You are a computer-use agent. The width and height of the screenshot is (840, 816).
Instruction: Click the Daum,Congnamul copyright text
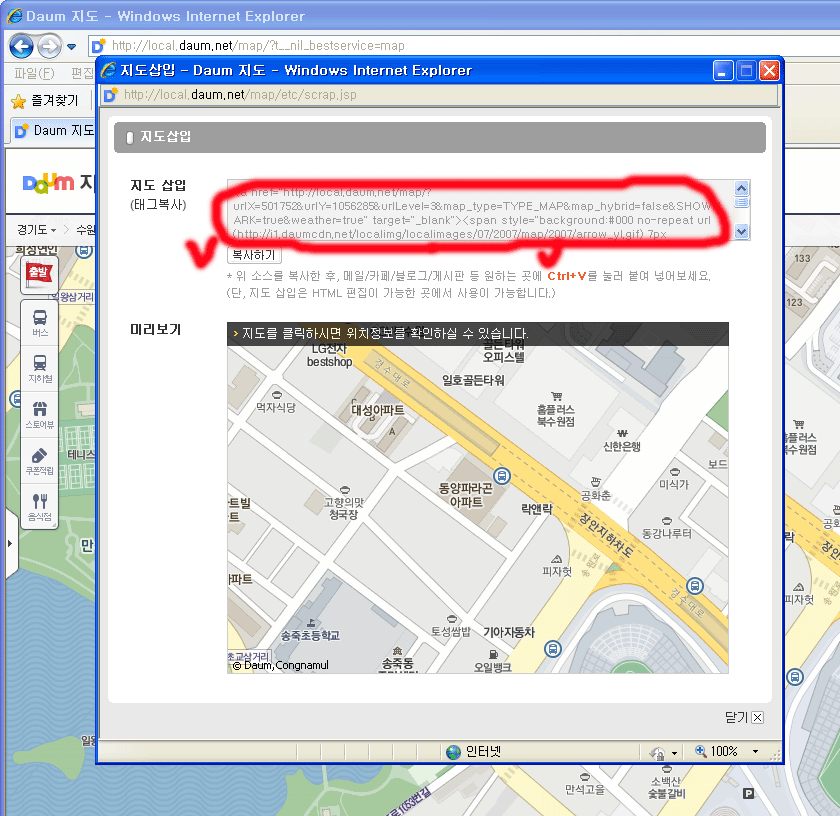click(281, 665)
